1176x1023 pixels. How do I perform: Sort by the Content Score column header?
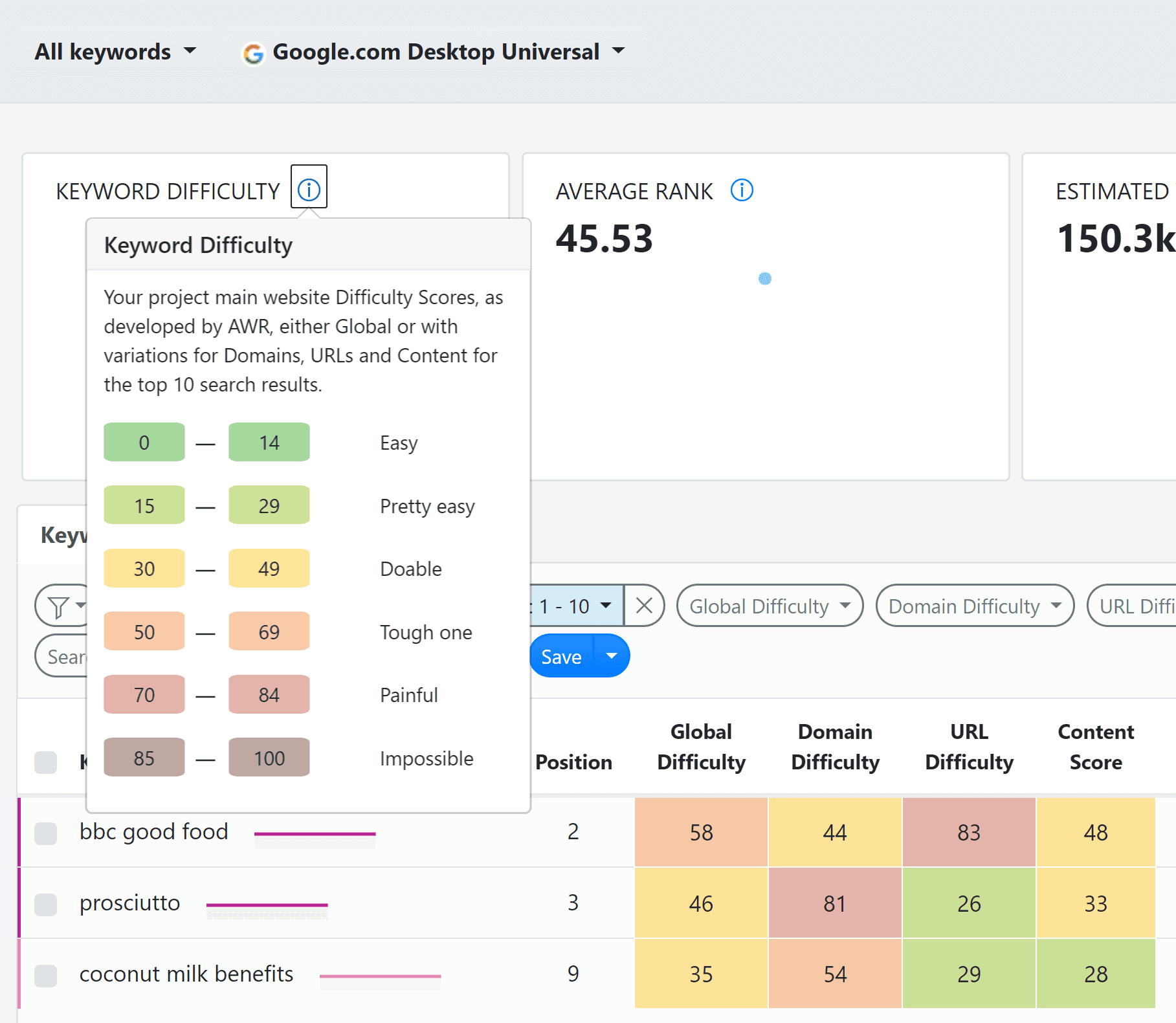point(1096,747)
